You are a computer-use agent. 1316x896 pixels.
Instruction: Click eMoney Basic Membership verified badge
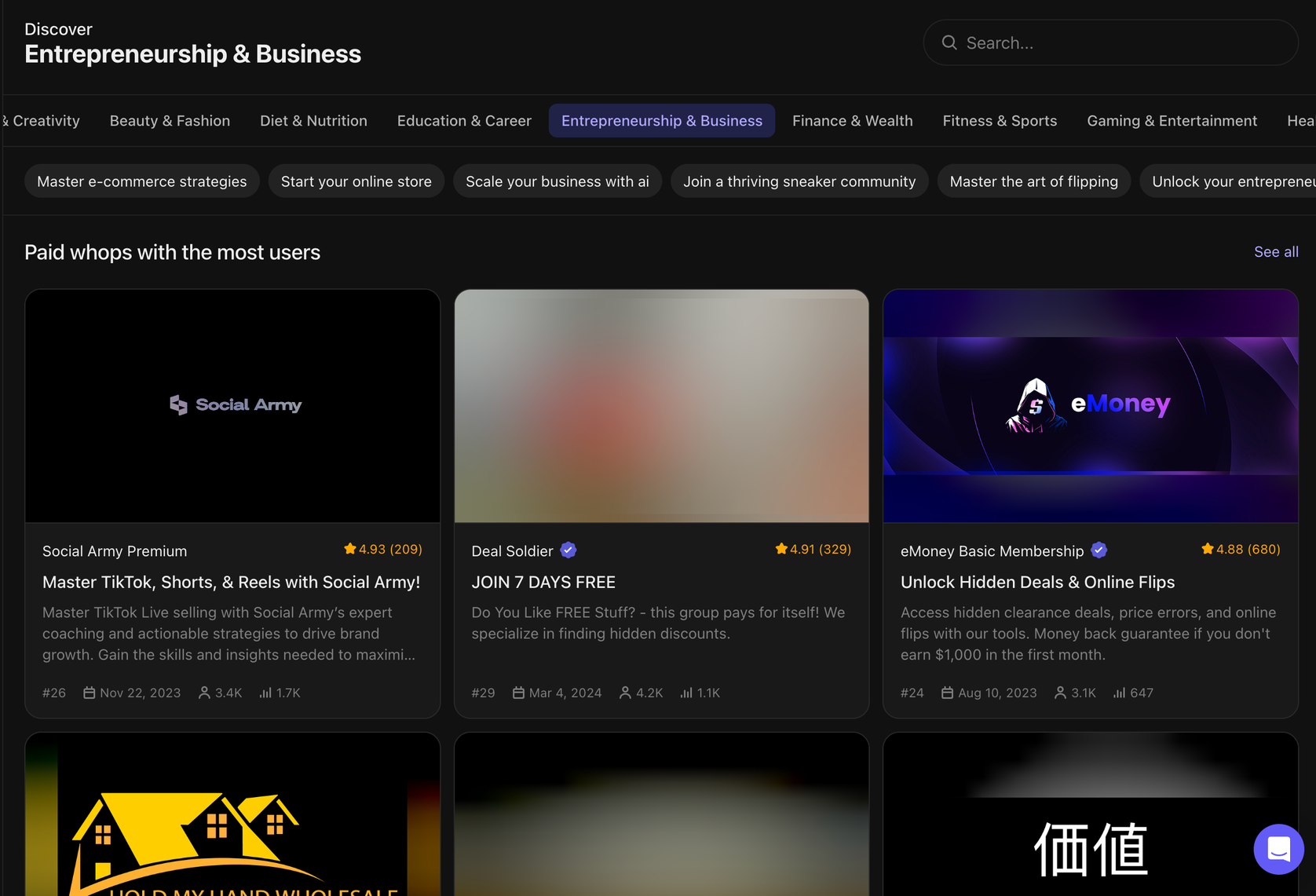(1099, 550)
